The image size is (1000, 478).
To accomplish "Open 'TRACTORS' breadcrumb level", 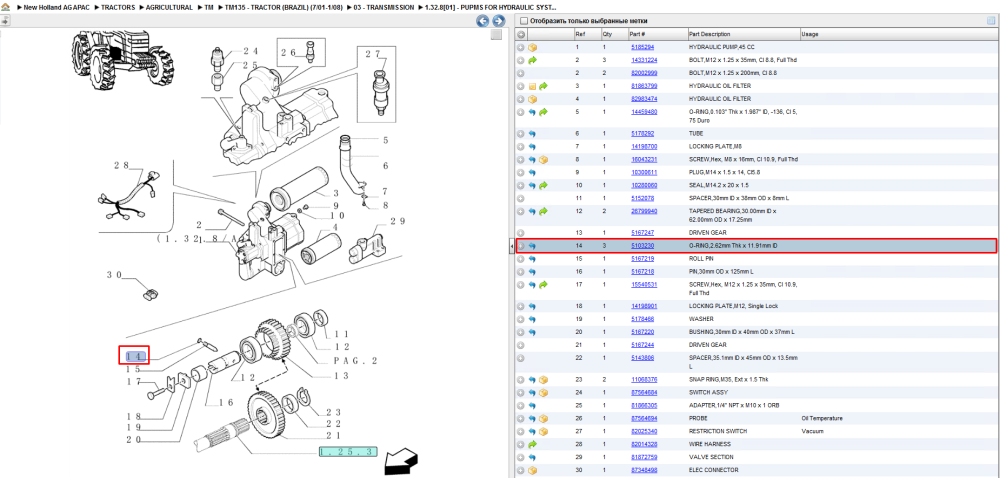I will click(x=117, y=8).
